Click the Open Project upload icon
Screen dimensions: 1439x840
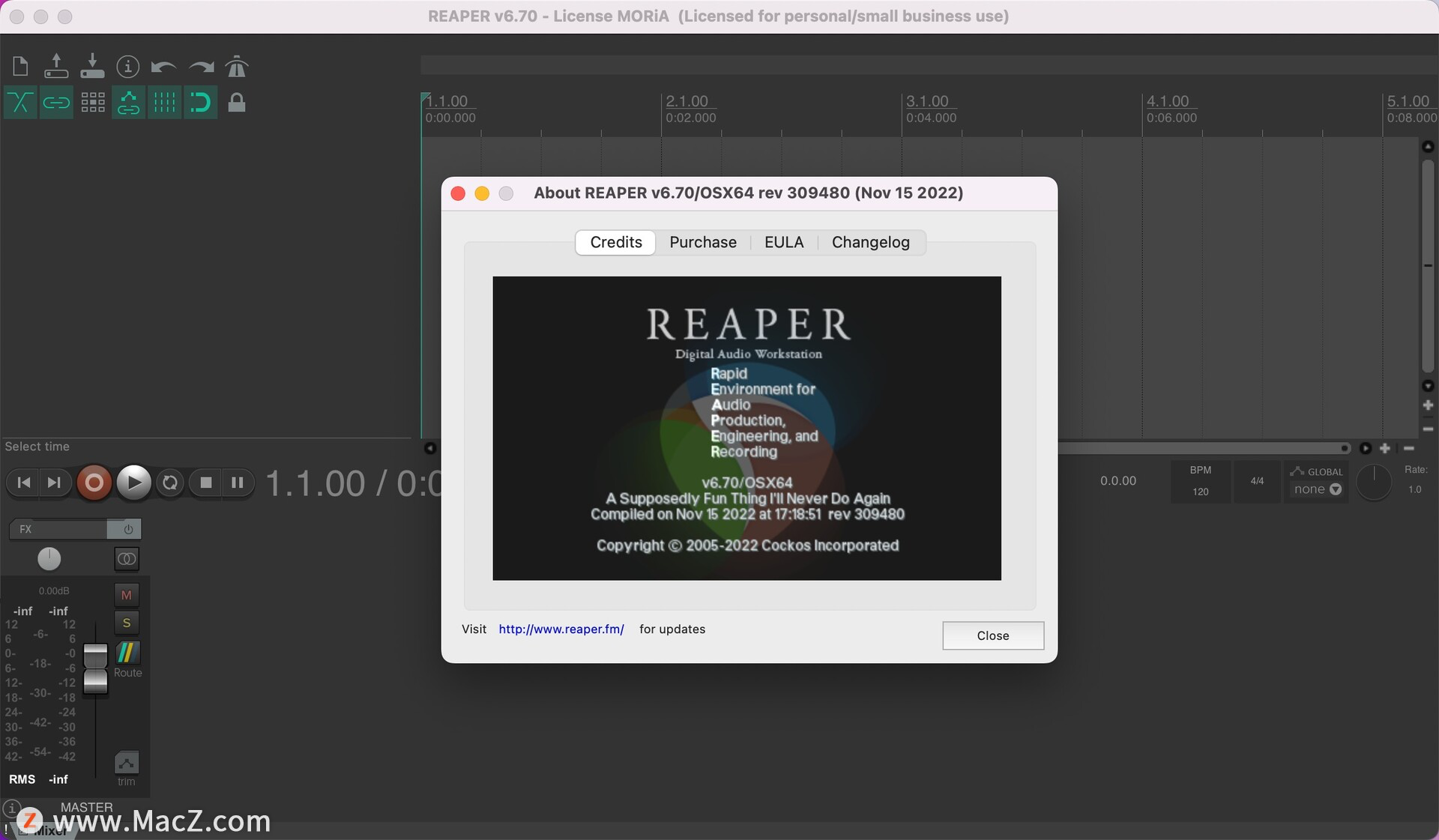tap(56, 67)
